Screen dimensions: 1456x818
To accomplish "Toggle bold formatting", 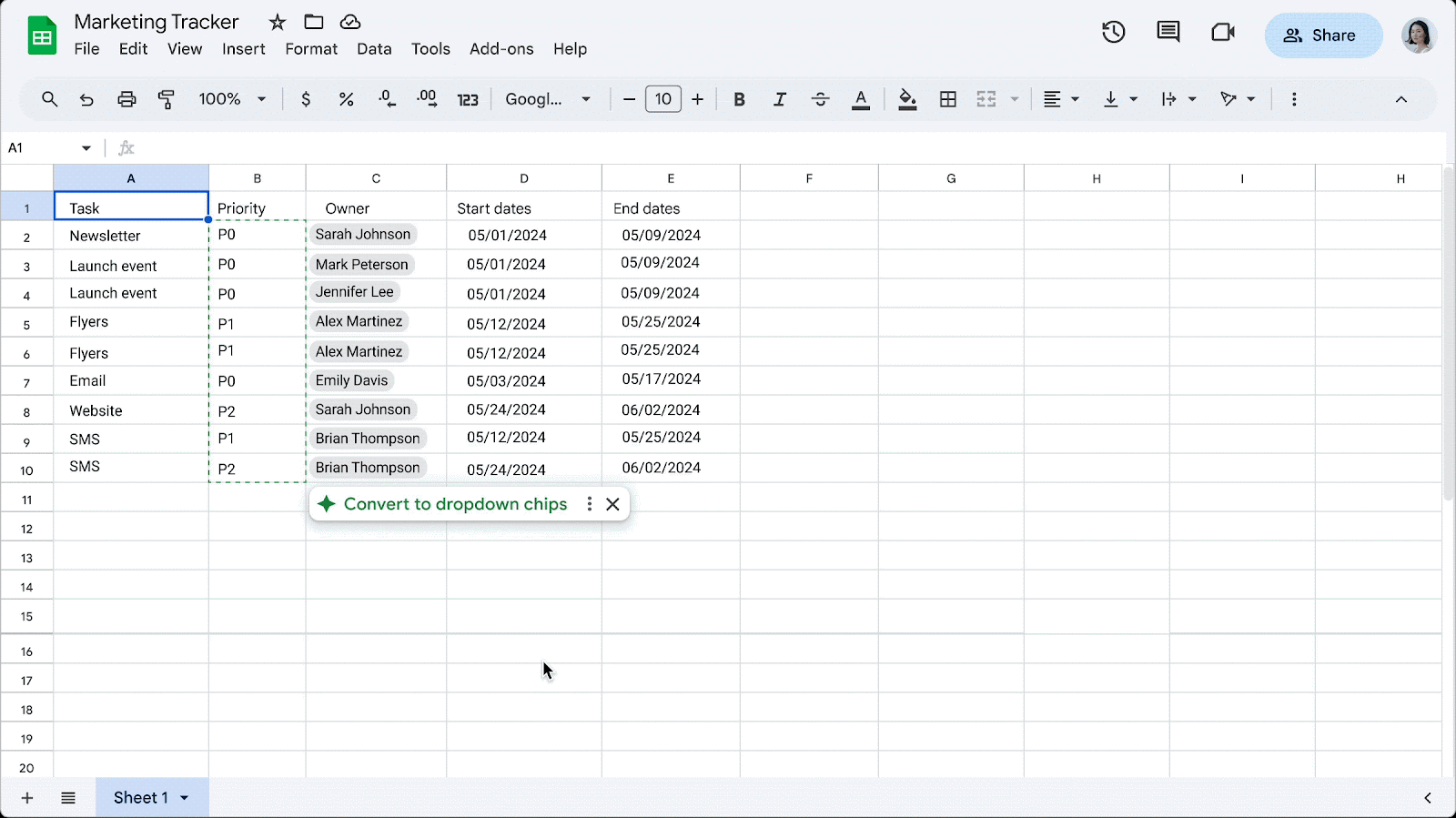I will (x=739, y=99).
